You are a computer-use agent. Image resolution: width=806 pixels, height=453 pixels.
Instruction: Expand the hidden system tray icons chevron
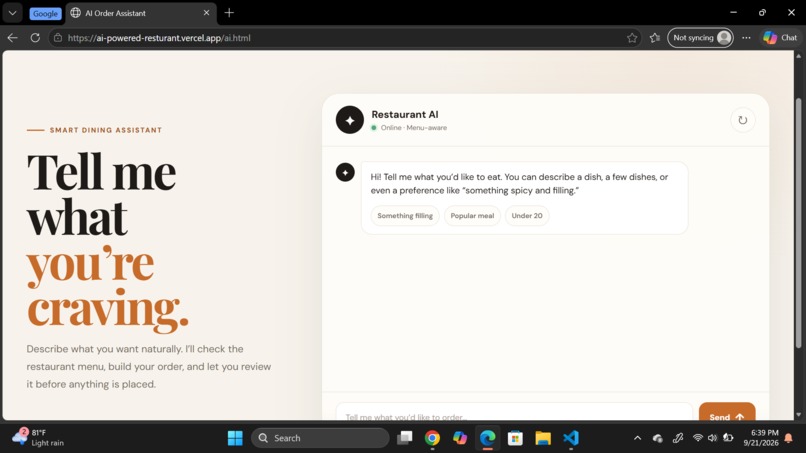point(637,438)
